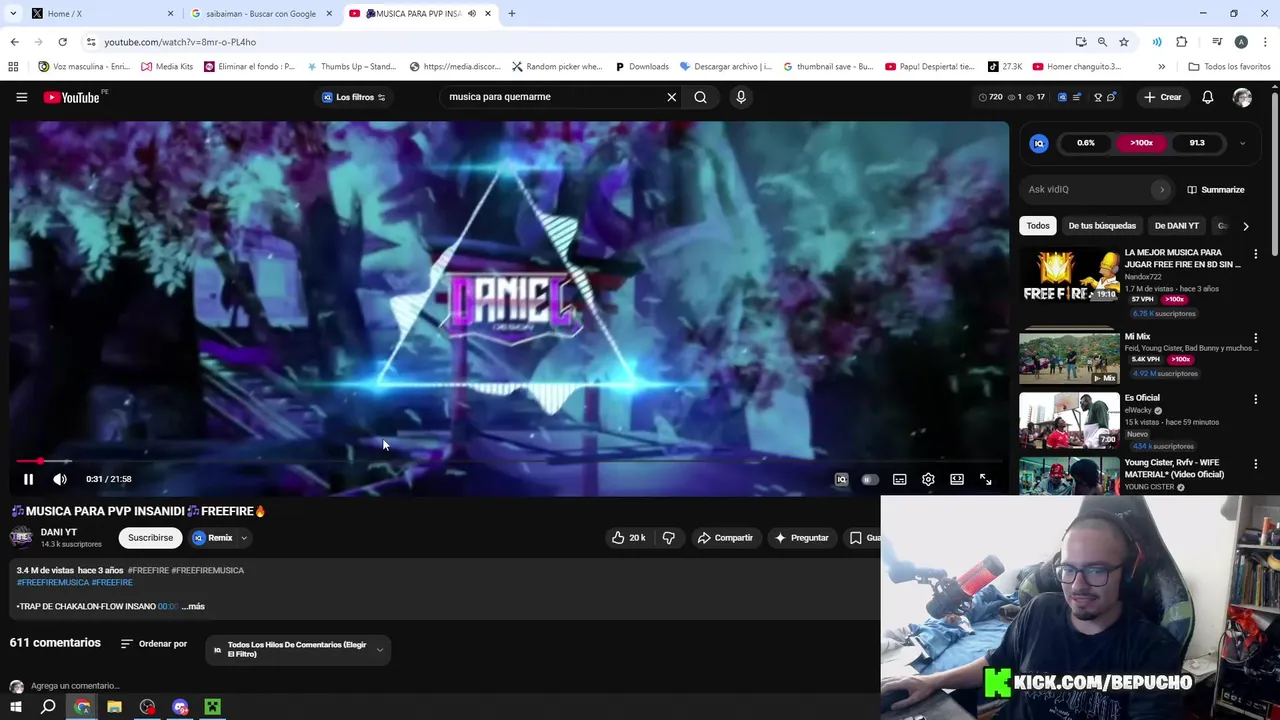Click the Preguntar button
This screenshot has width=1280, height=720.
(801, 538)
